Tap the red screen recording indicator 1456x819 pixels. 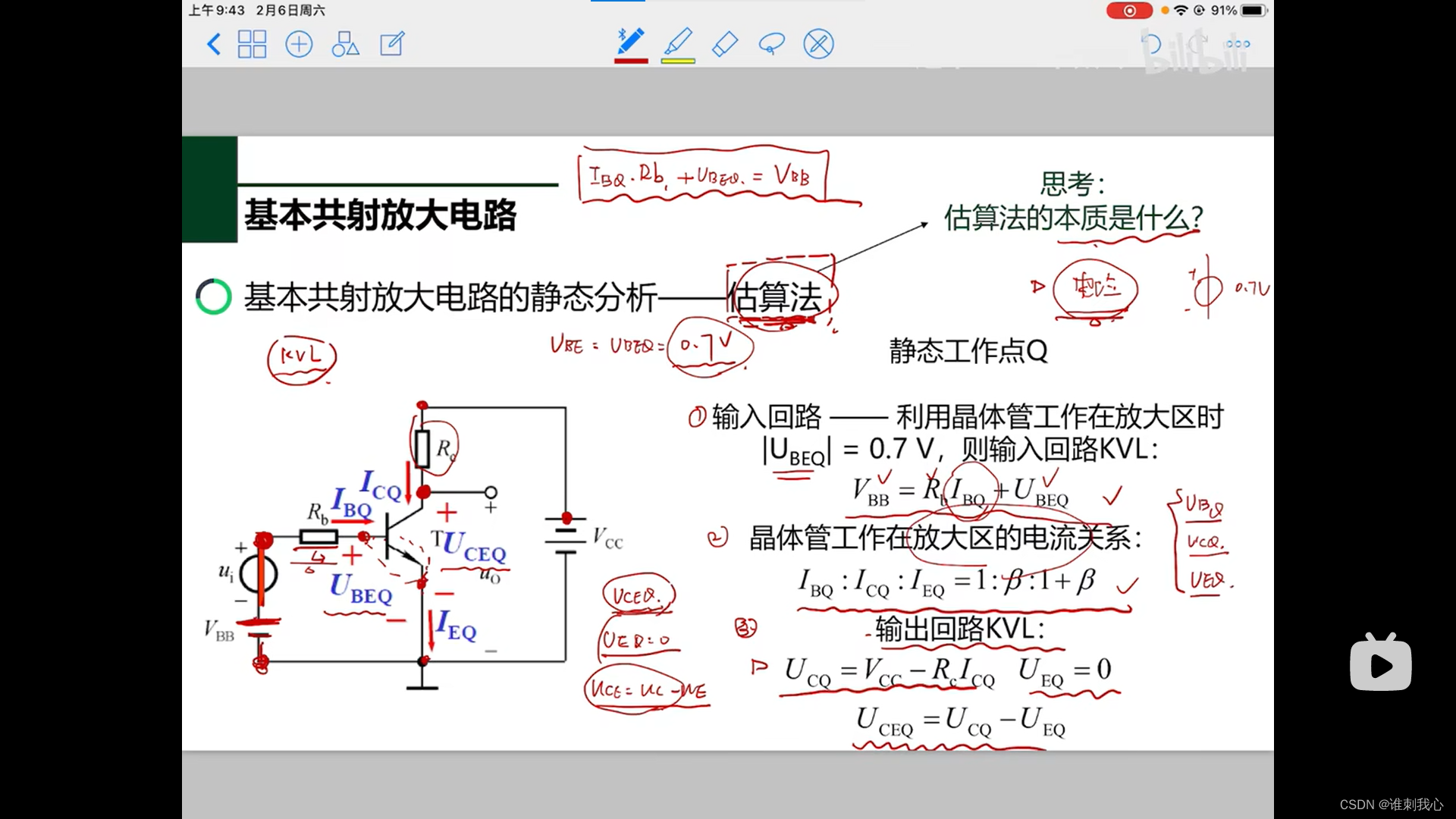pyautogui.click(x=1129, y=11)
